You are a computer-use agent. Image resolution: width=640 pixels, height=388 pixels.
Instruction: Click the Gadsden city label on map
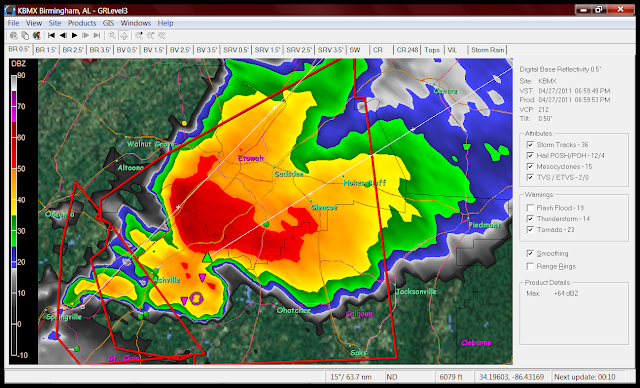tap(289, 174)
